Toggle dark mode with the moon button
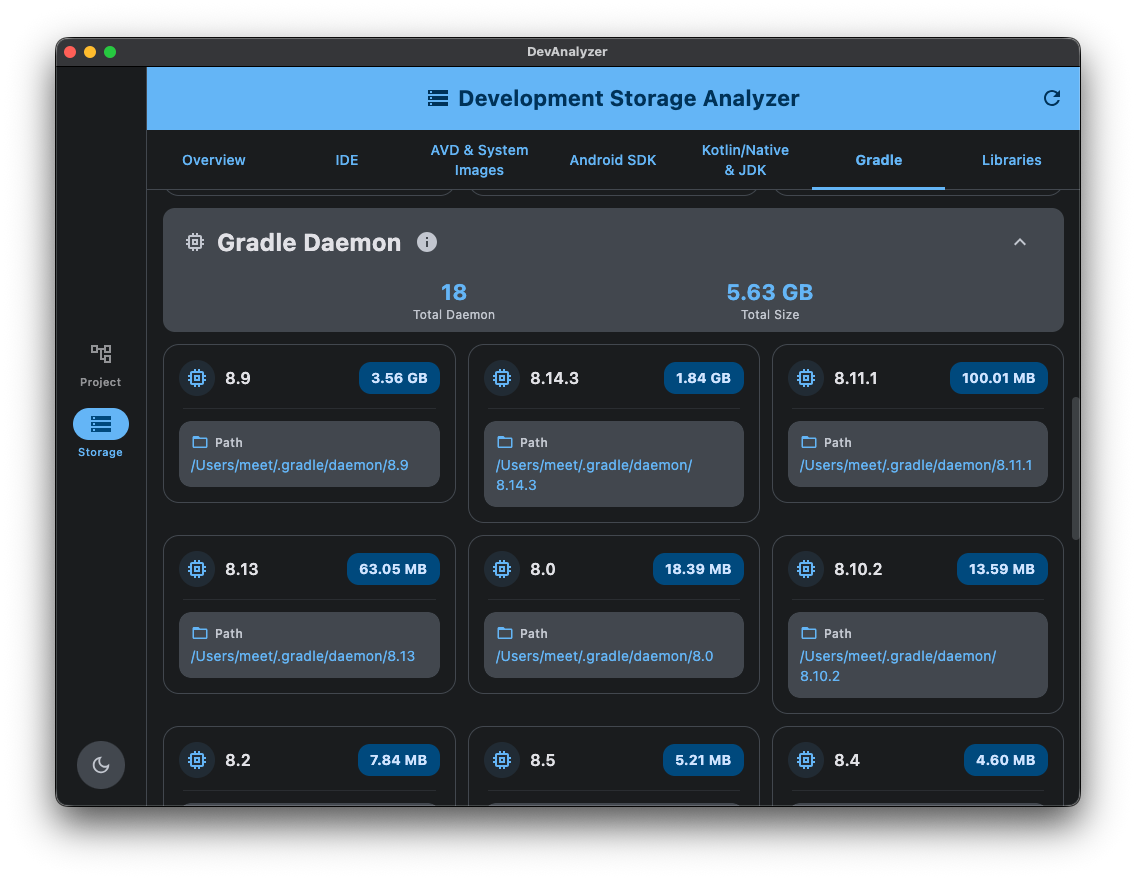This screenshot has width=1136, height=880. (x=101, y=765)
